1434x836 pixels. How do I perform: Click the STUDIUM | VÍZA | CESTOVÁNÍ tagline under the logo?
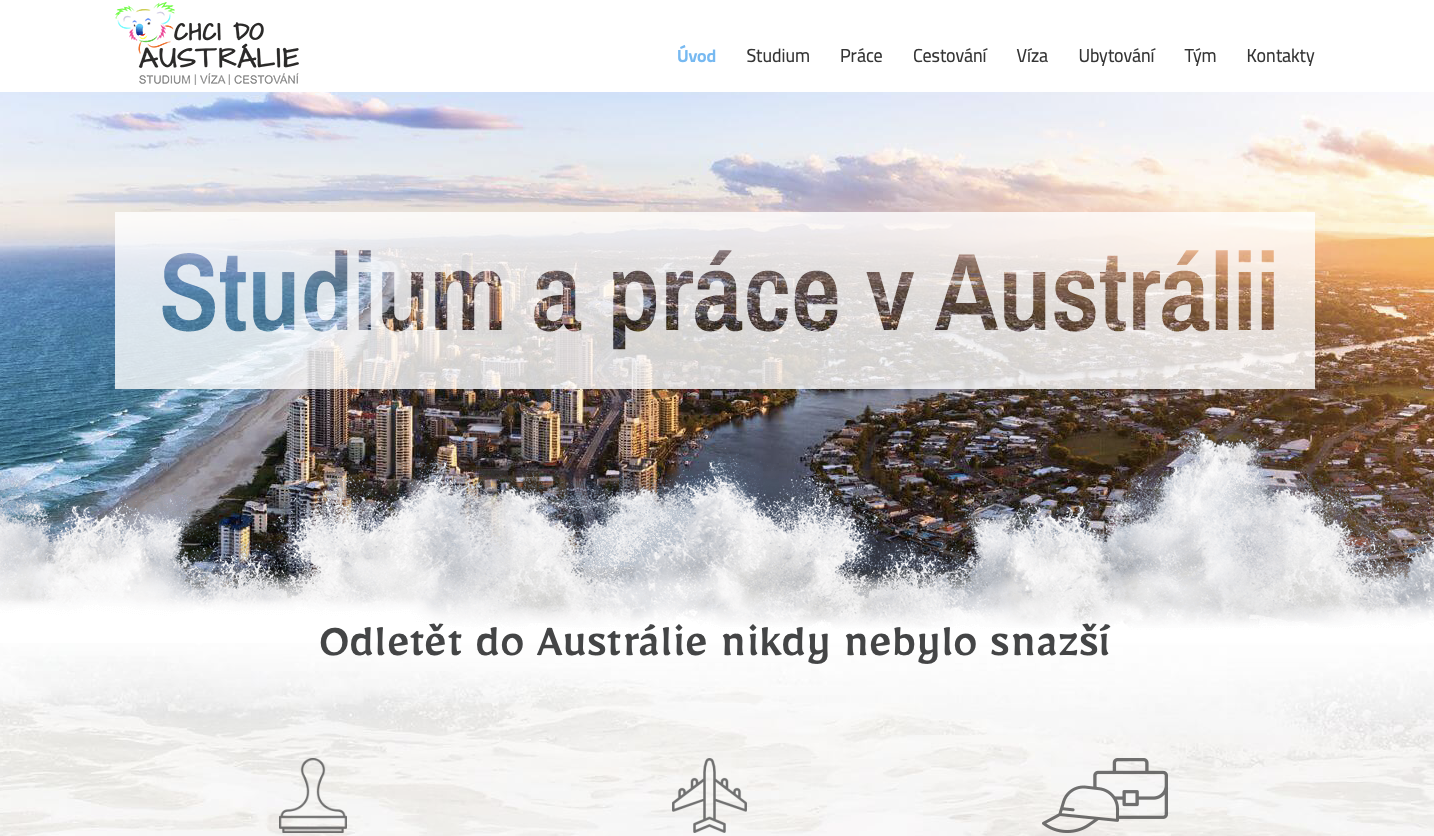click(x=219, y=79)
